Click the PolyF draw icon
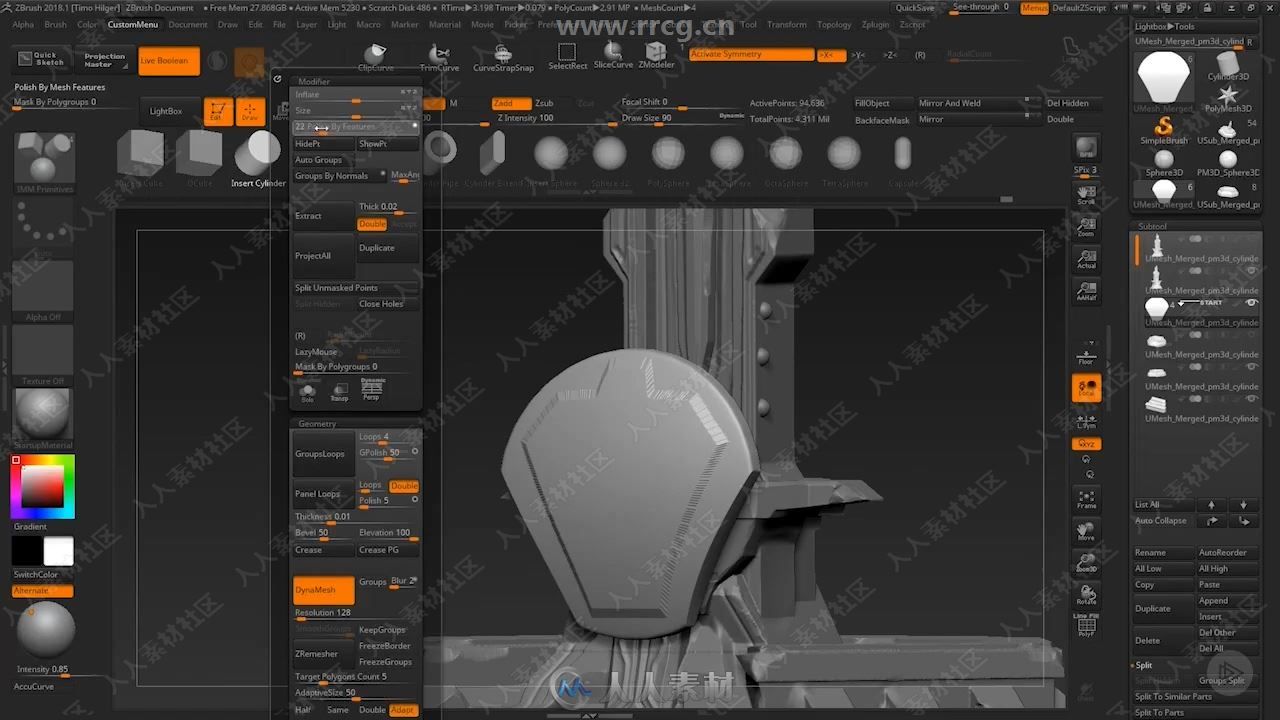Viewport: 1280px width, 720px height. pyautogui.click(x=1086, y=626)
